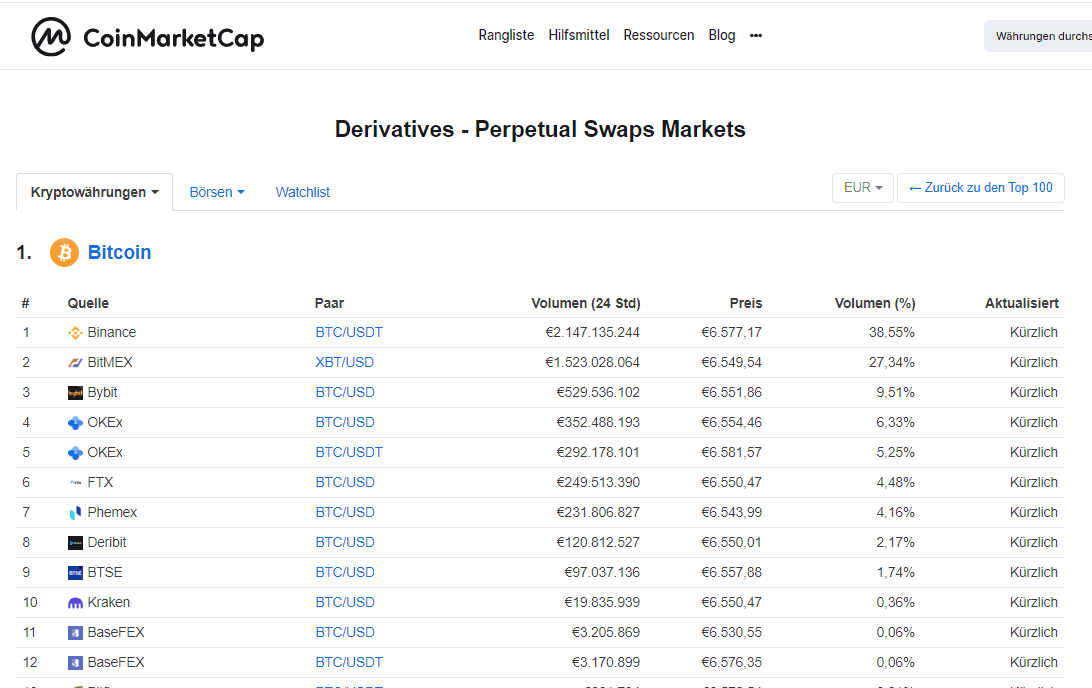Open OKEx BTC/USDT pair link
The height and width of the screenshot is (688, 1092).
pos(349,453)
